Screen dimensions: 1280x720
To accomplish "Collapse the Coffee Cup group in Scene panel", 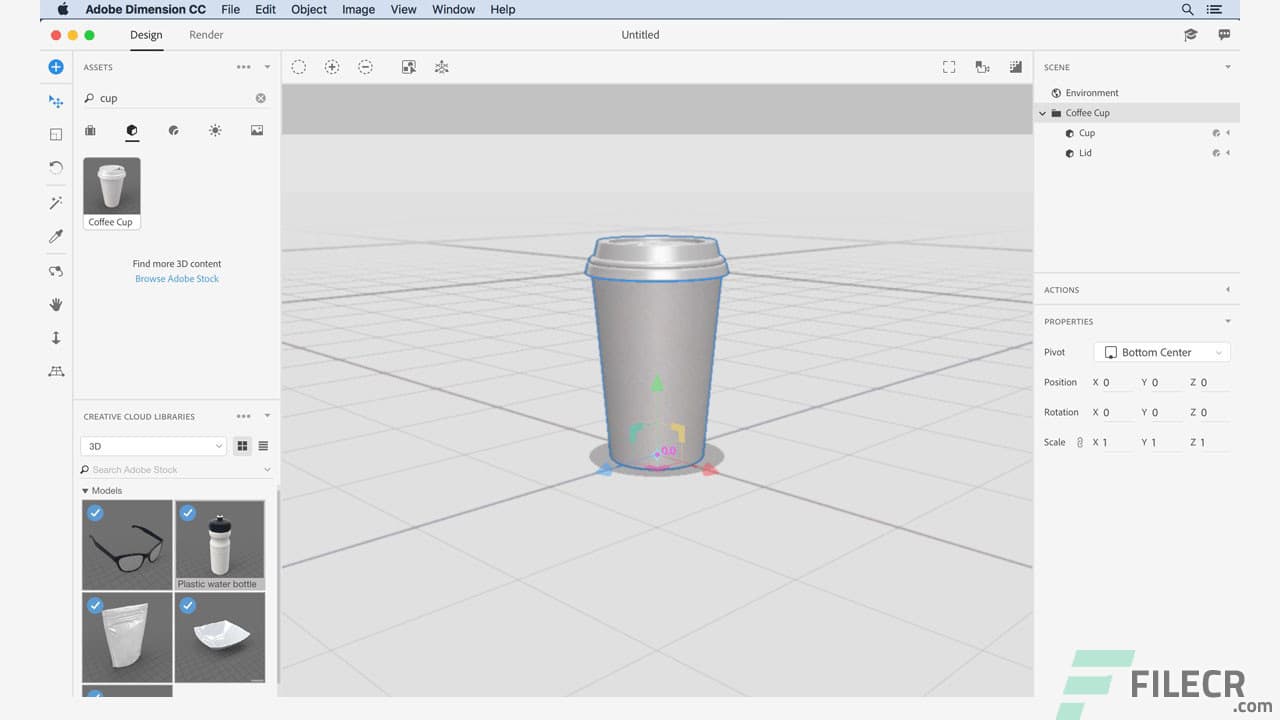I will 1042,113.
